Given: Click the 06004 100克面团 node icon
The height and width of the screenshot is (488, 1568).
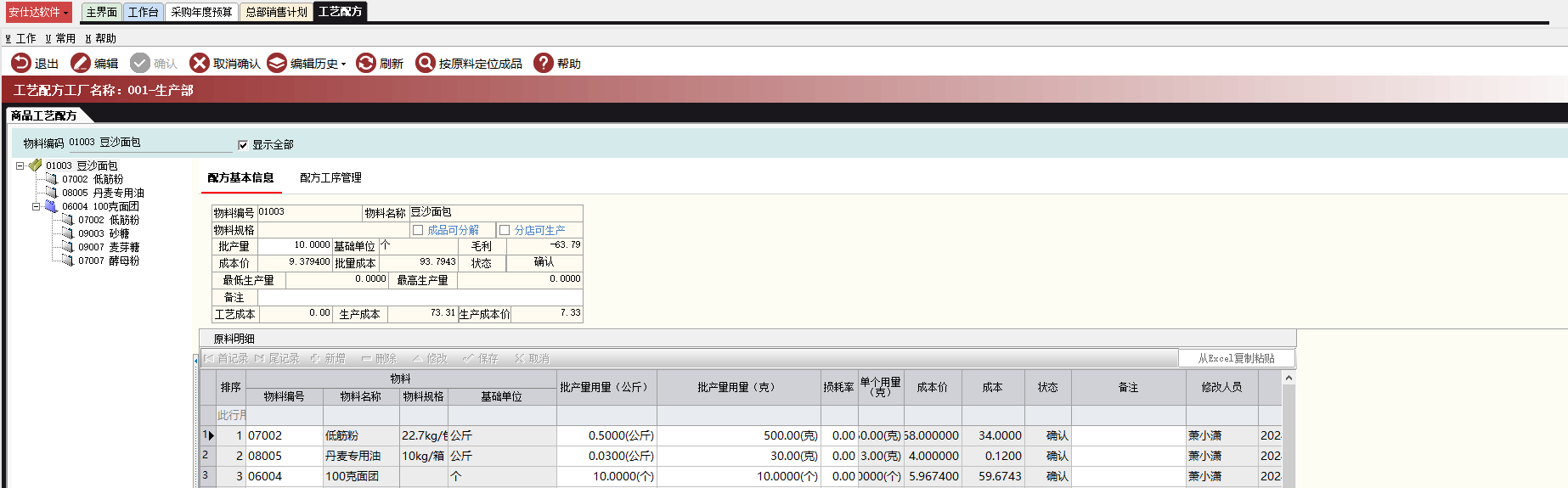Looking at the screenshot, I should click(x=51, y=206).
